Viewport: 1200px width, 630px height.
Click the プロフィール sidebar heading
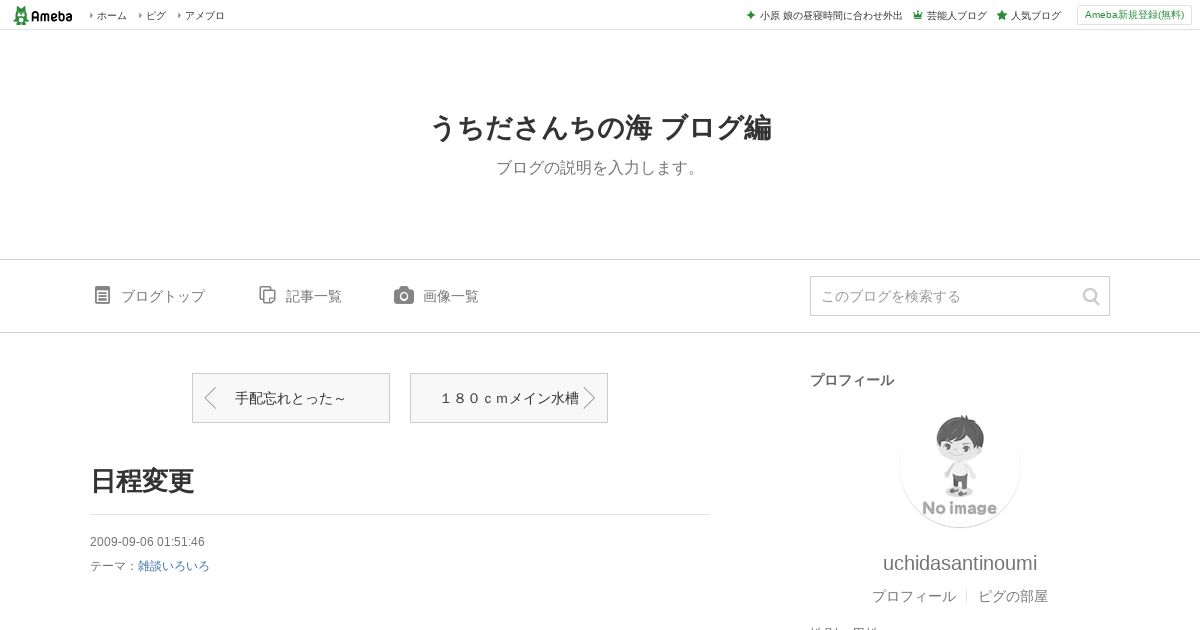[852, 380]
